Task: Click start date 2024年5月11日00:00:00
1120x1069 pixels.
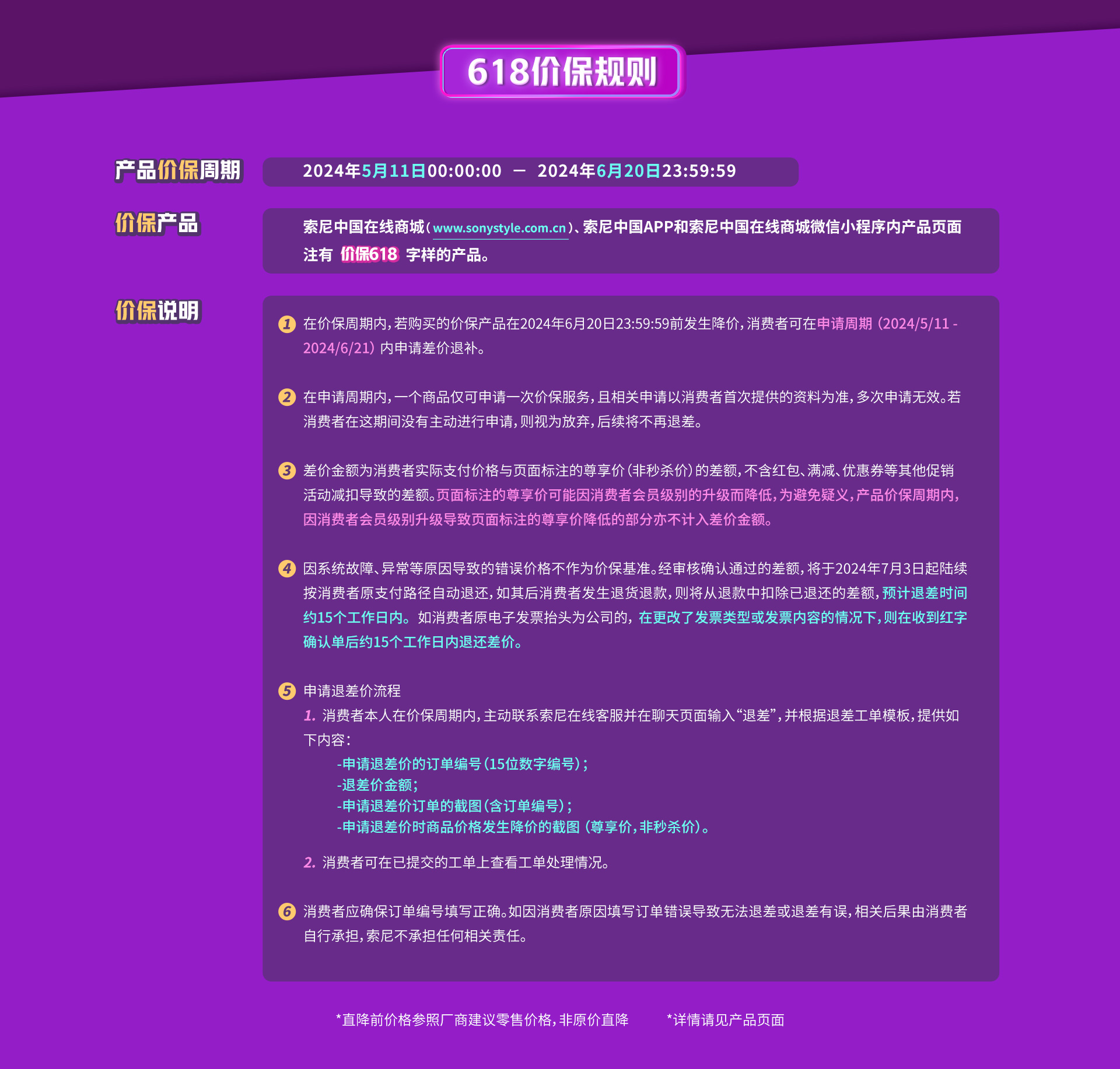Action: pos(402,171)
